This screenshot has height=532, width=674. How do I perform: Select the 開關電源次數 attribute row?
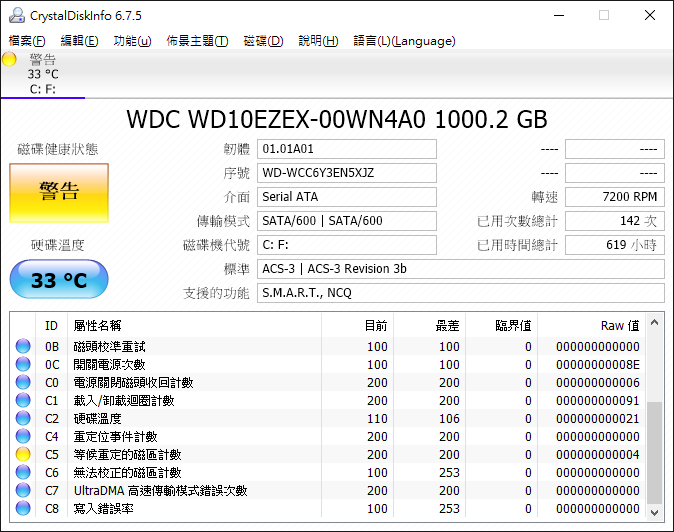click(x=328, y=364)
